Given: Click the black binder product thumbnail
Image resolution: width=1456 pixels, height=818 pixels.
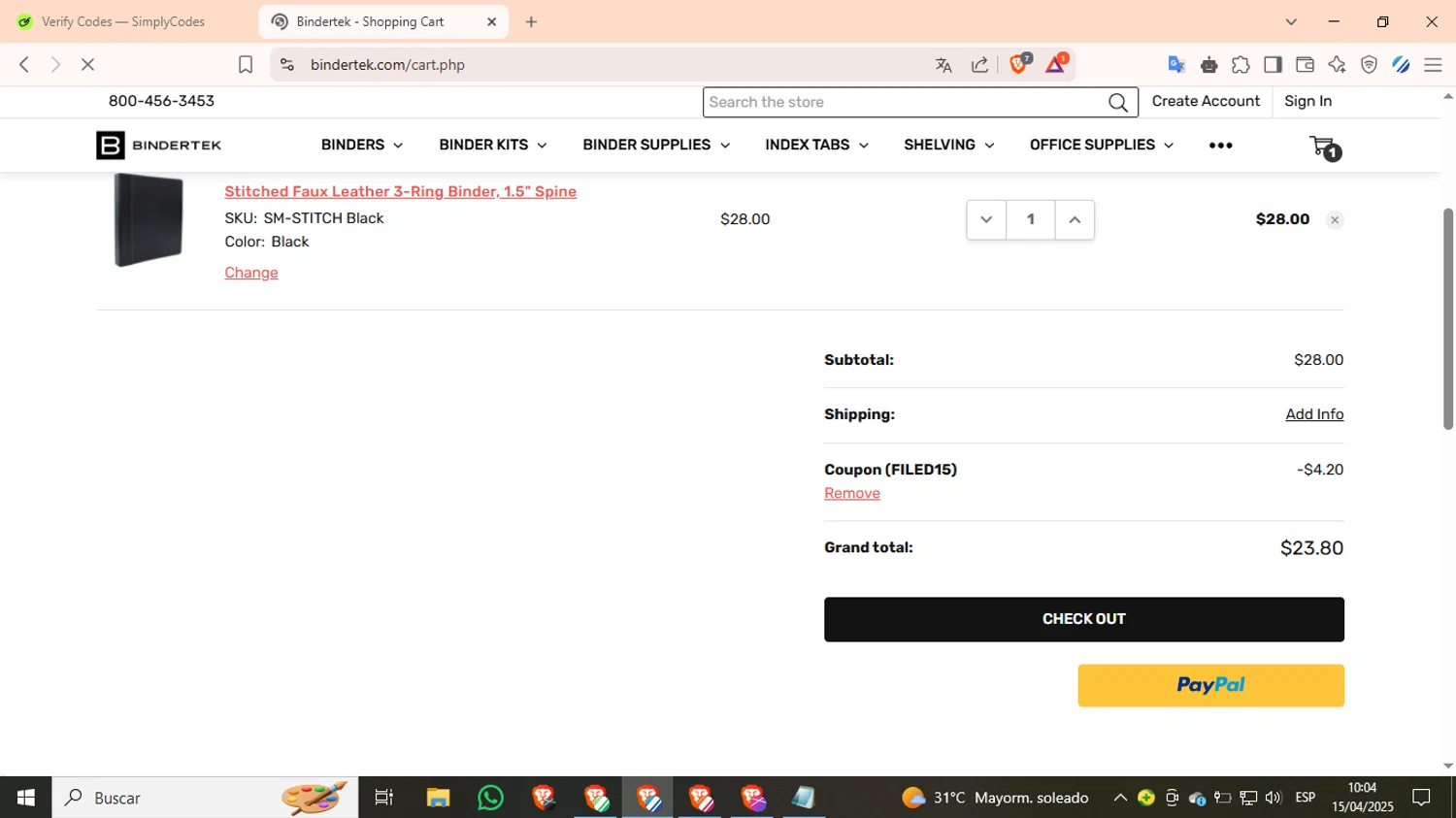Looking at the screenshot, I should coord(149,219).
